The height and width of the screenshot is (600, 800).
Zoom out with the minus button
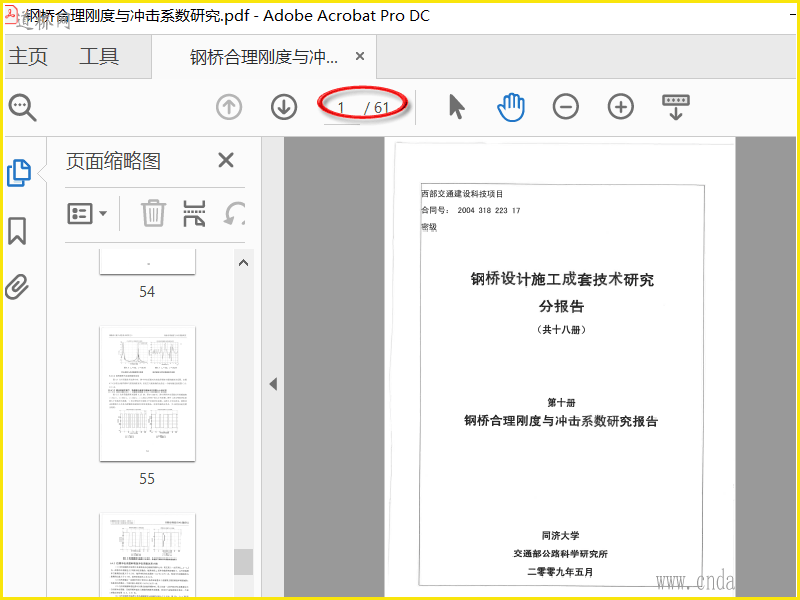pyautogui.click(x=565, y=107)
